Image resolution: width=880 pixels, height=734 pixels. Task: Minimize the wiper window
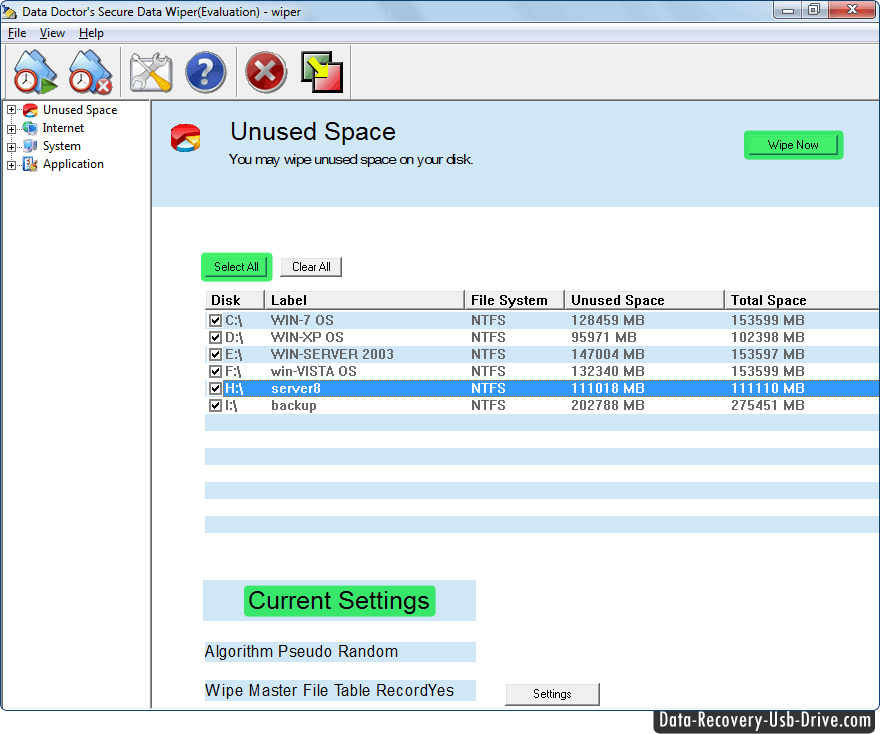[x=788, y=10]
